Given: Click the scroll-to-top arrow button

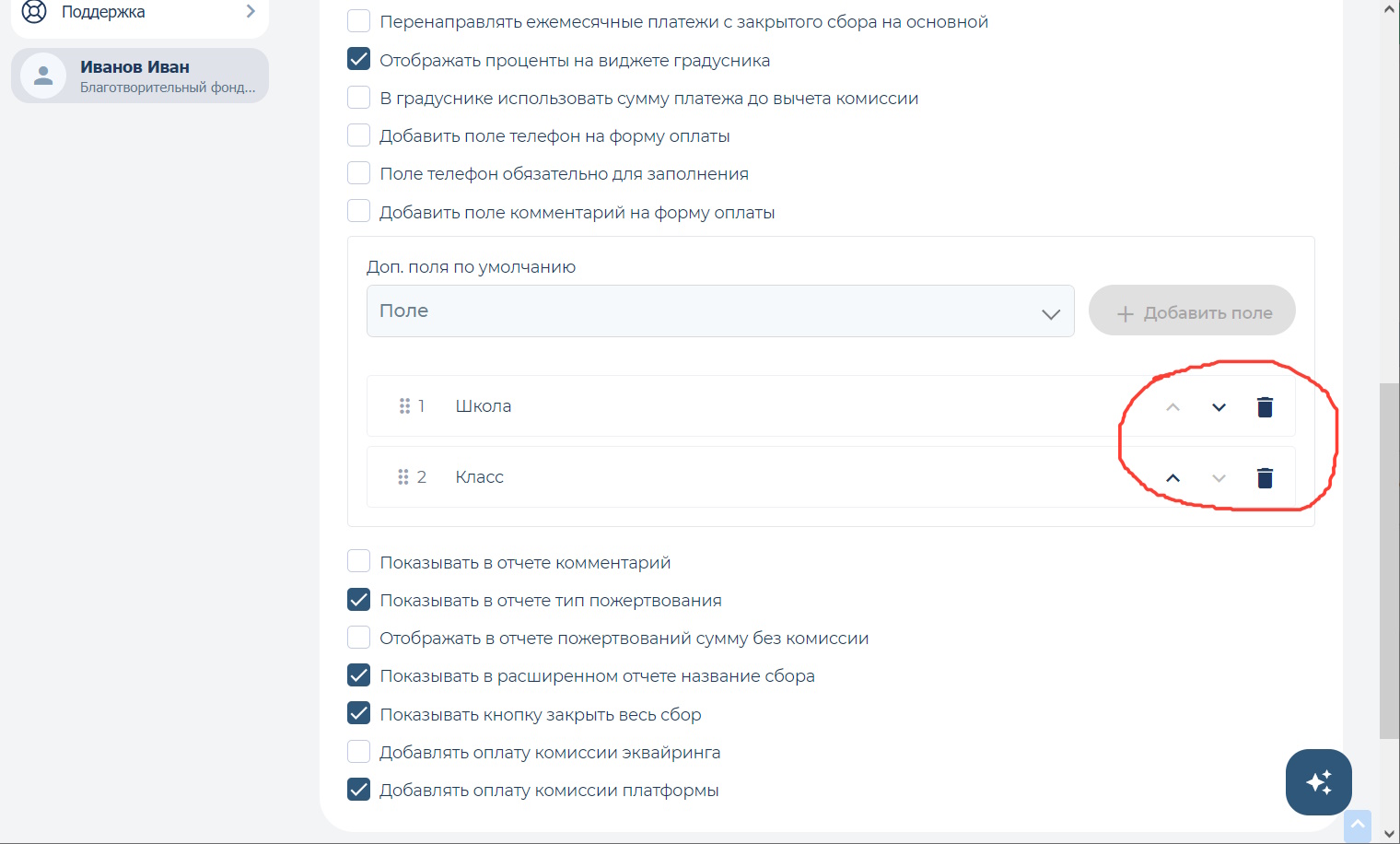Looking at the screenshot, I should click(1358, 825).
